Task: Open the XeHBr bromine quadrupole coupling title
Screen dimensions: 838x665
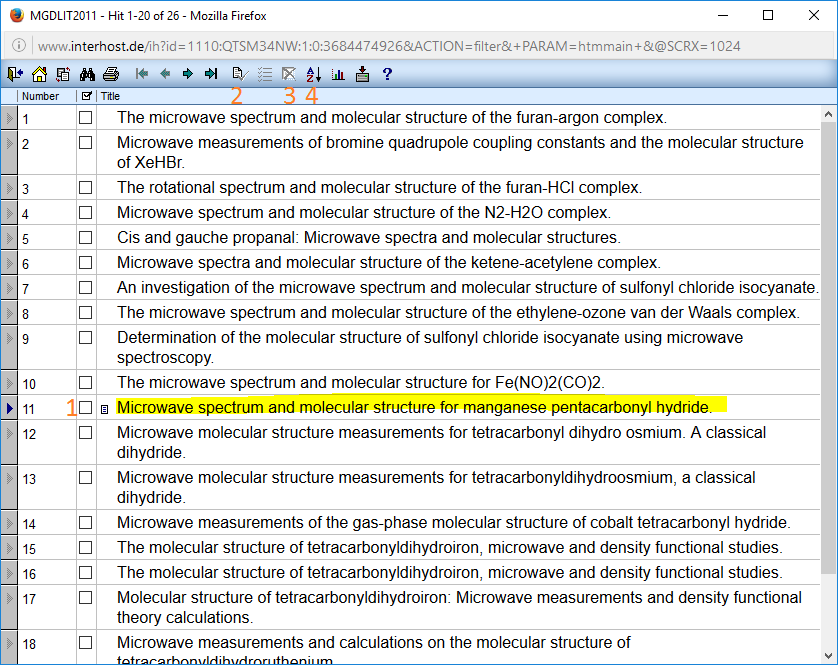Action: (x=460, y=152)
